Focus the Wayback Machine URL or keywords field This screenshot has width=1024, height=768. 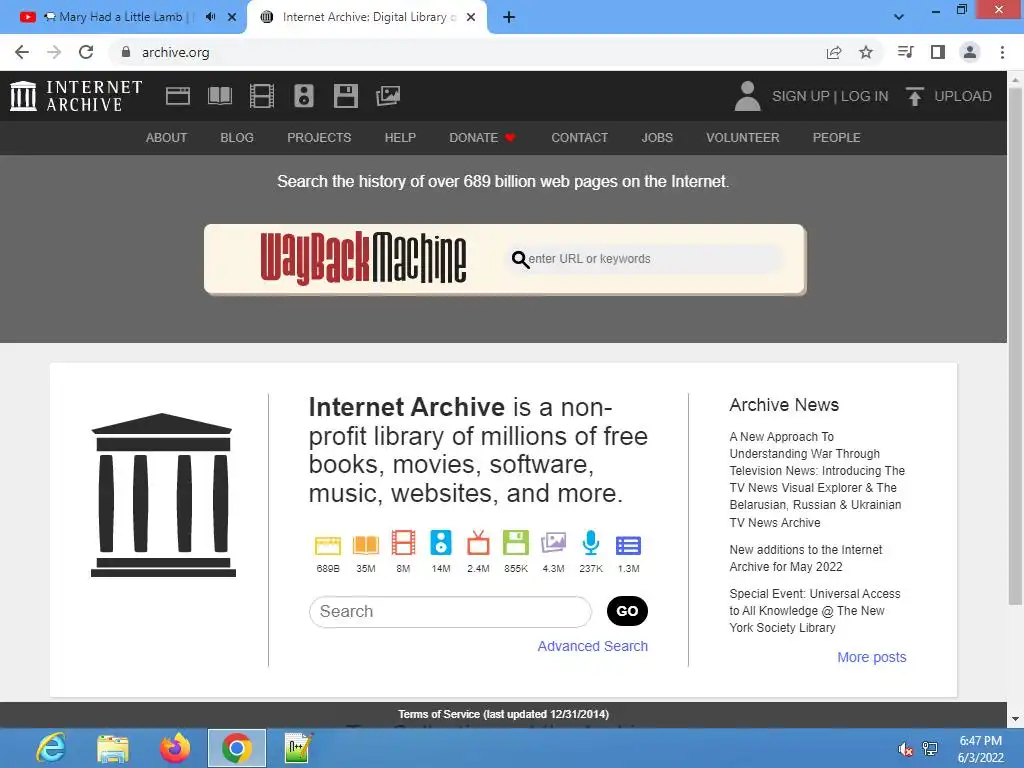(x=647, y=259)
